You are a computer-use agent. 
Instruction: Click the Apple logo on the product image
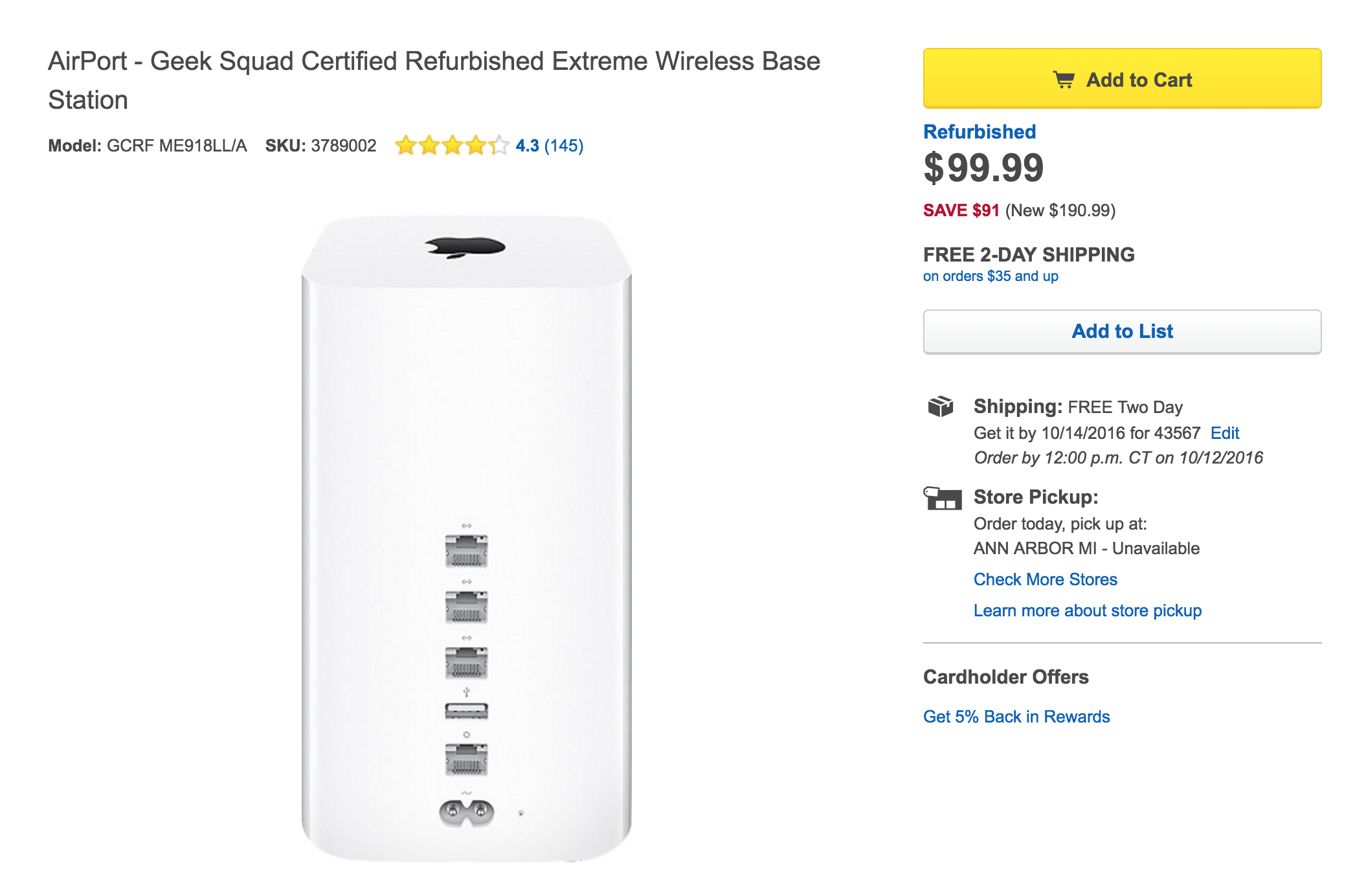click(x=465, y=247)
